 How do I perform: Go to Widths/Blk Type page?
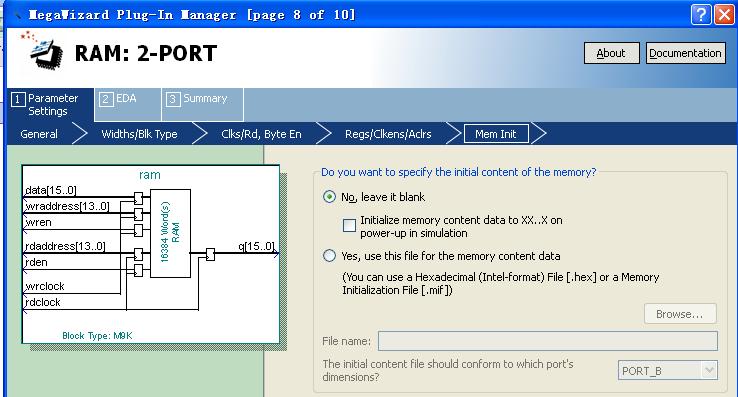(139, 134)
